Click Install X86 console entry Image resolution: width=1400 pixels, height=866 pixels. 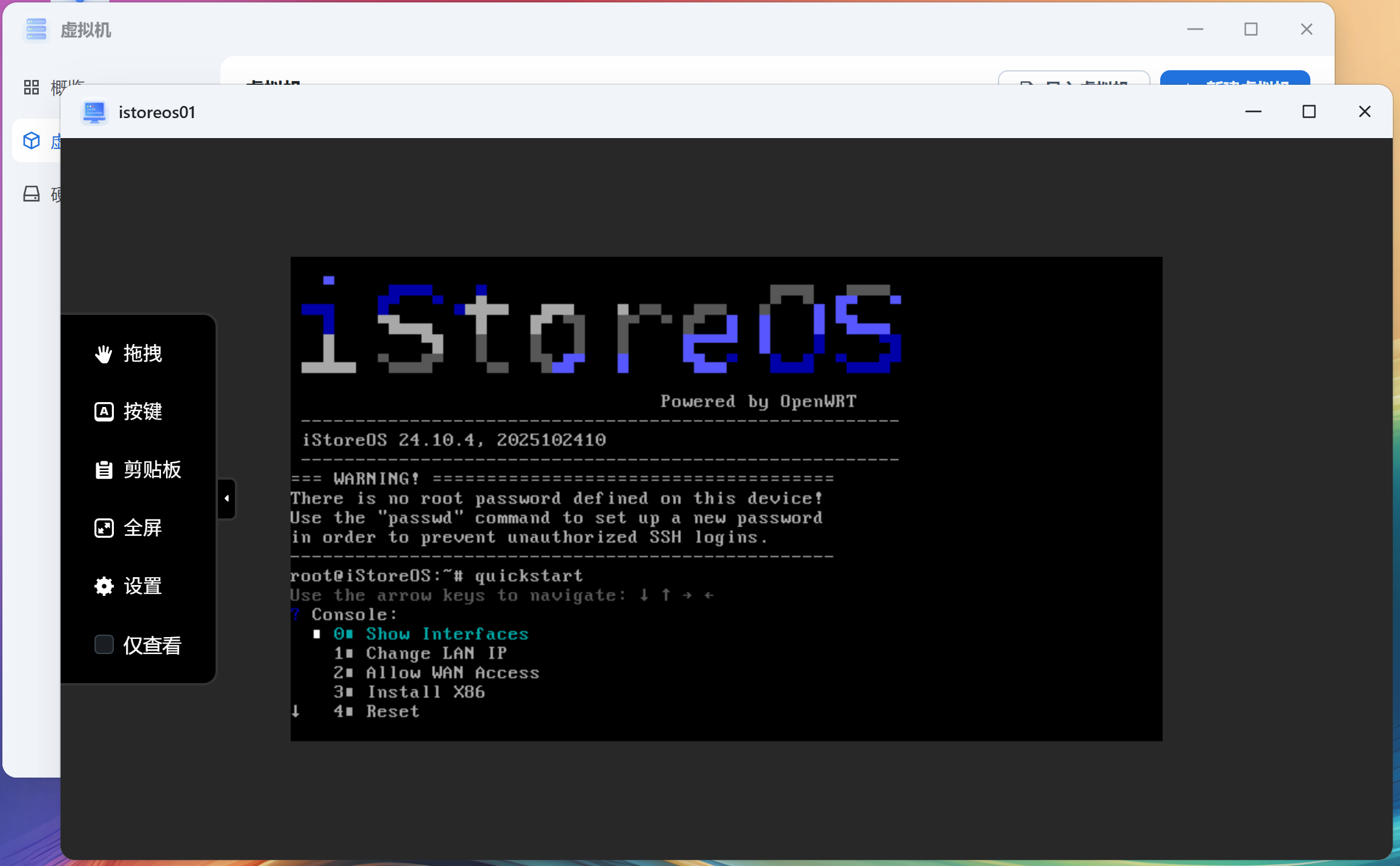(x=425, y=692)
